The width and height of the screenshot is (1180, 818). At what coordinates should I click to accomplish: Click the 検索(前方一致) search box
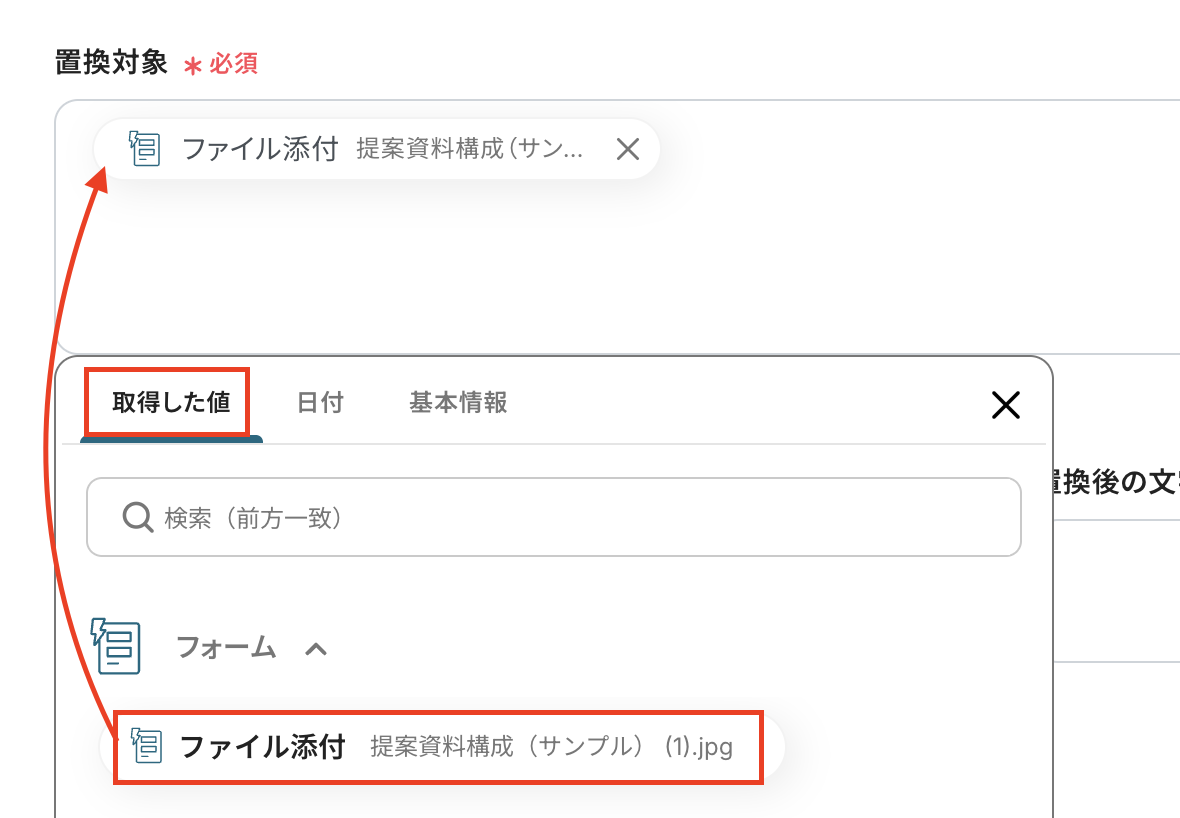[580, 518]
